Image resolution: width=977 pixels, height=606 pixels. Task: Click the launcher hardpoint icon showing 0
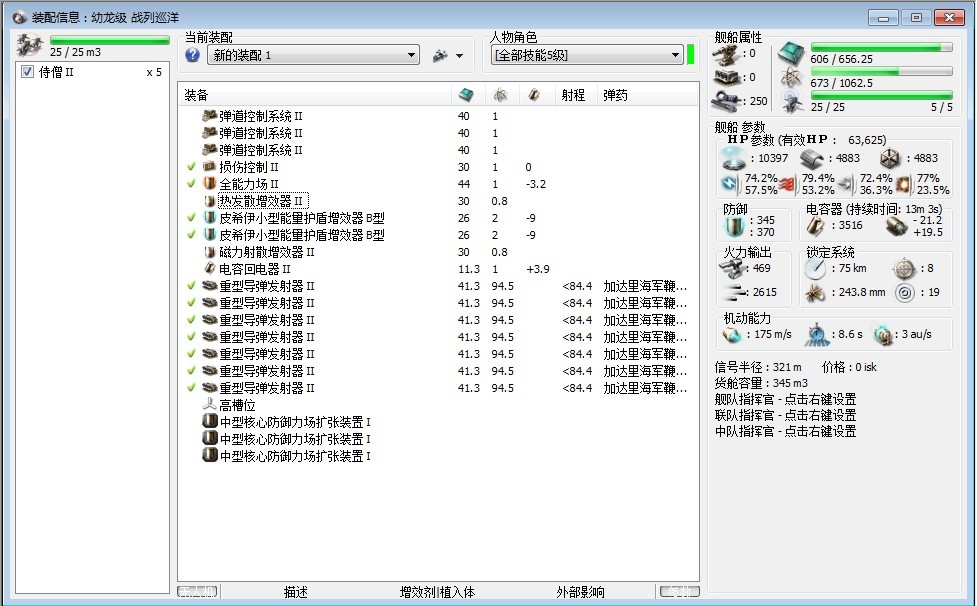[726, 78]
